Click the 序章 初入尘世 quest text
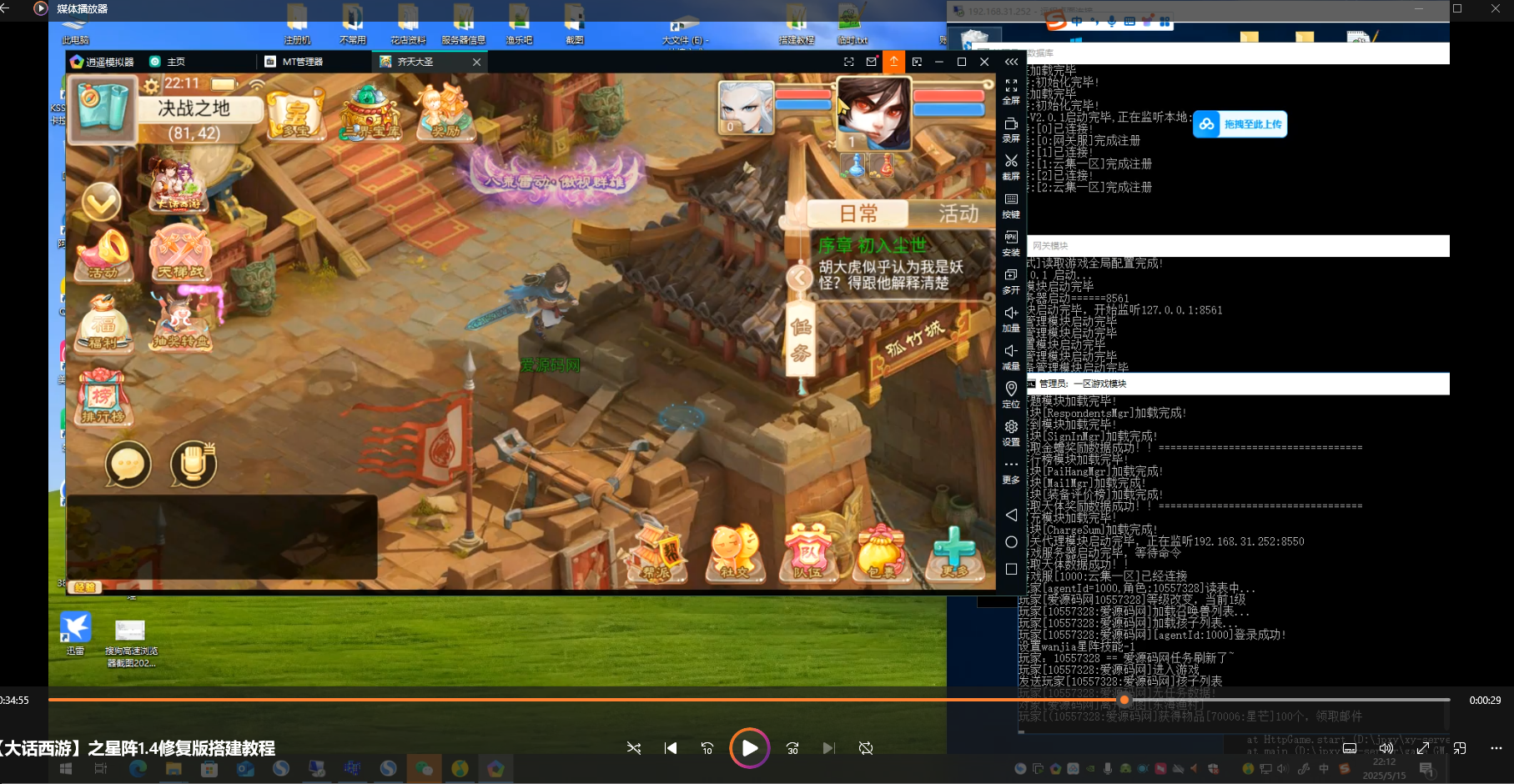 point(872,245)
